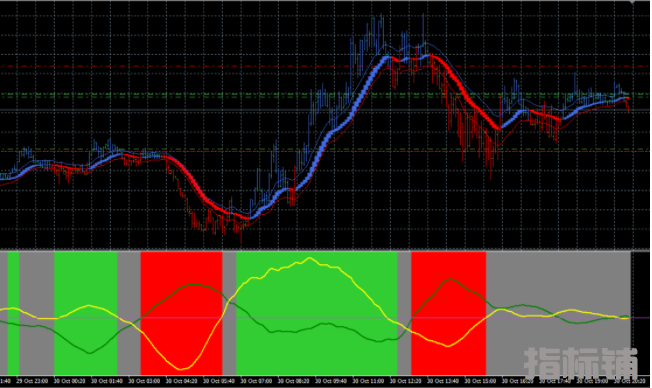Click the upper green dashed horizontal level line
Viewport: 652px width, 388px height.
click(324, 95)
